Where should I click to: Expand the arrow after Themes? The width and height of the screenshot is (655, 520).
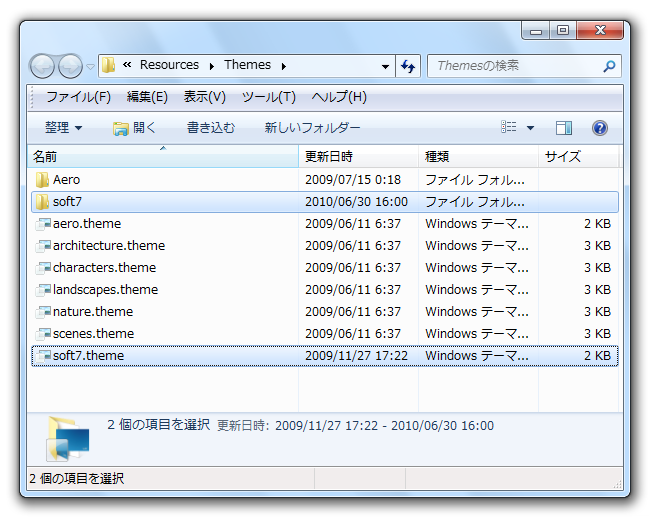tap(284, 66)
